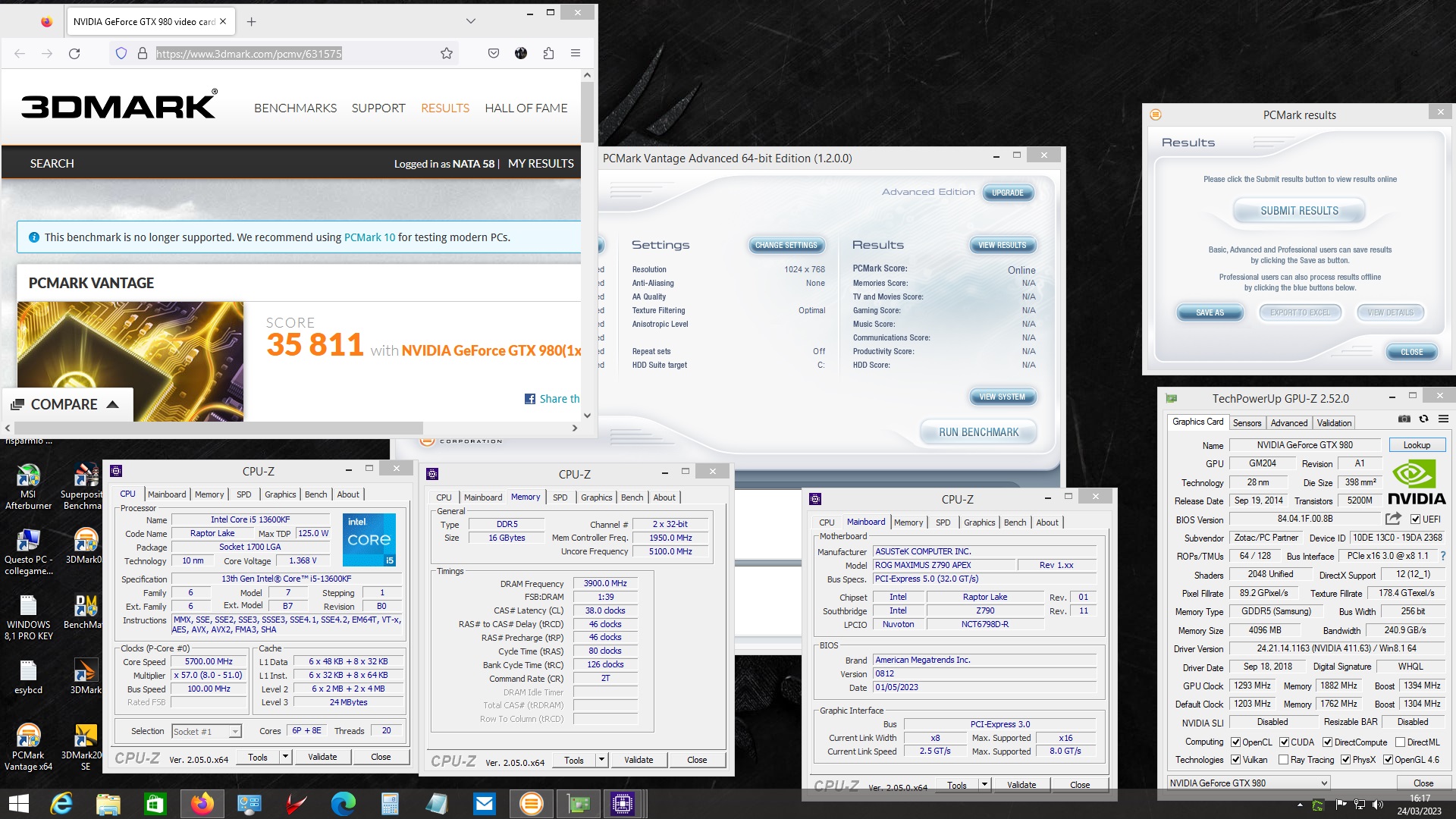Screen dimensions: 1456x819
Task: Bookmark this page with the star icon
Action: (447, 53)
